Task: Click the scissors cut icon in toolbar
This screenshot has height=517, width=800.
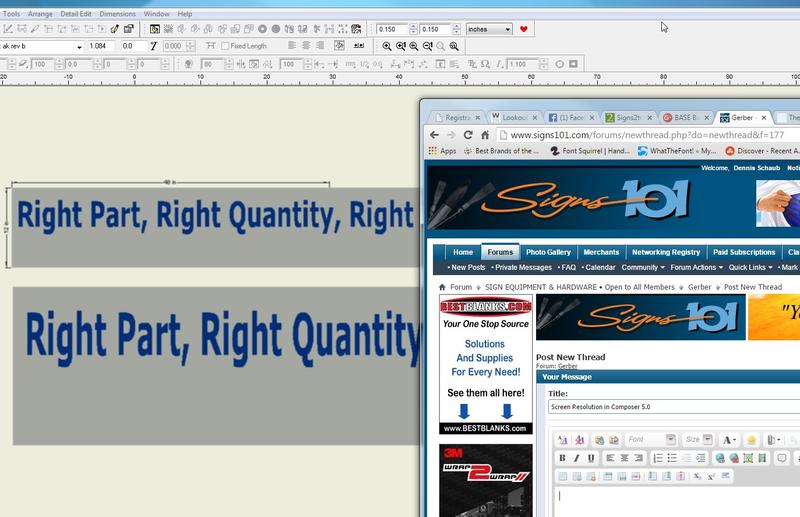Action: point(316,29)
